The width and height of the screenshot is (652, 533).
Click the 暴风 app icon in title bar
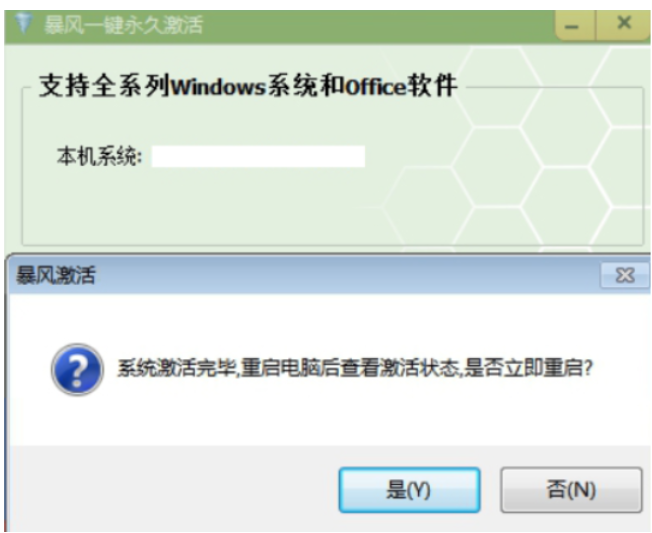(23, 23)
